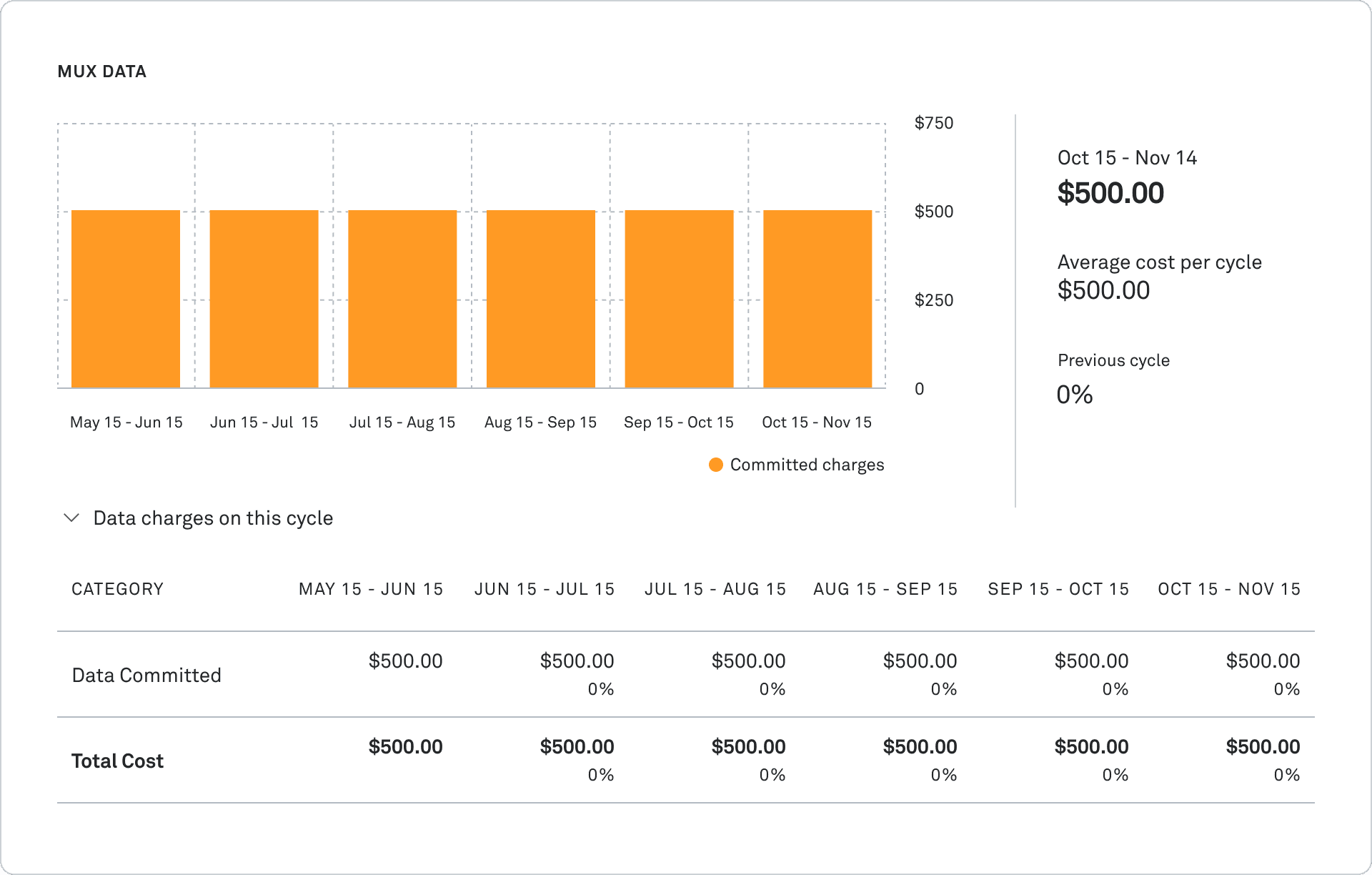This screenshot has height=875, width=1372.
Task: Click the $500.00 Total Cost for May 15 - Jun 15
Action: pos(405,746)
